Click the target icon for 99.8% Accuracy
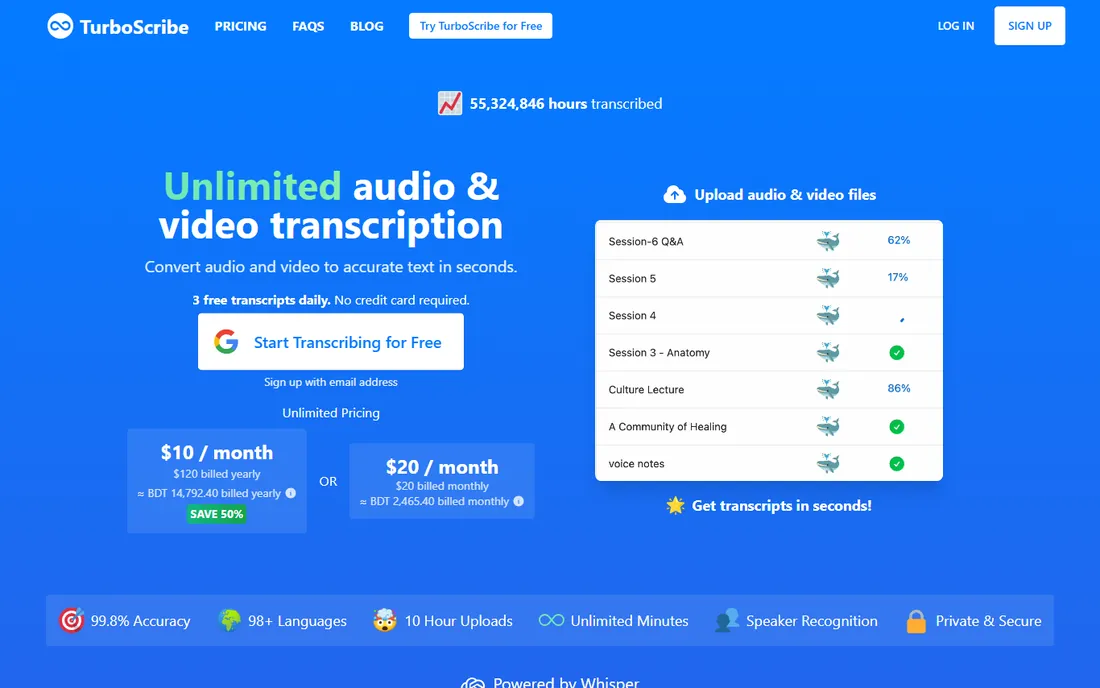This screenshot has width=1100, height=688. [72, 620]
